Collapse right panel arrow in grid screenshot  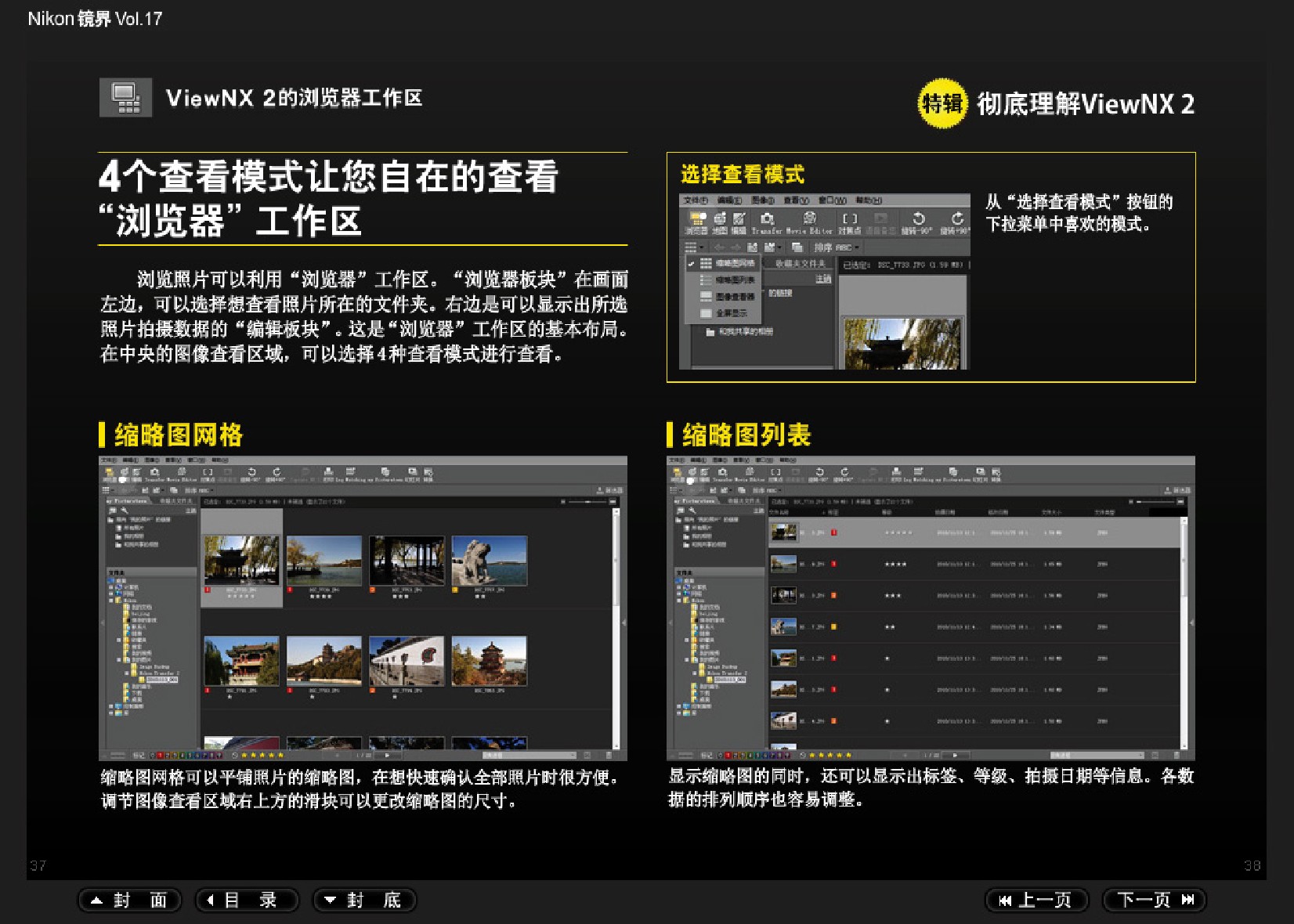[x=624, y=623]
